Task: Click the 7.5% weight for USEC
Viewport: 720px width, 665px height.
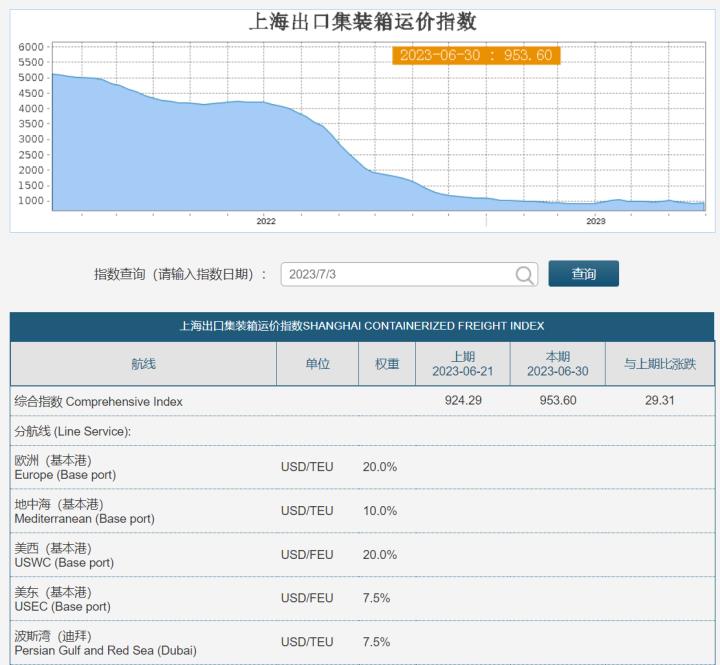Action: pyautogui.click(x=376, y=598)
